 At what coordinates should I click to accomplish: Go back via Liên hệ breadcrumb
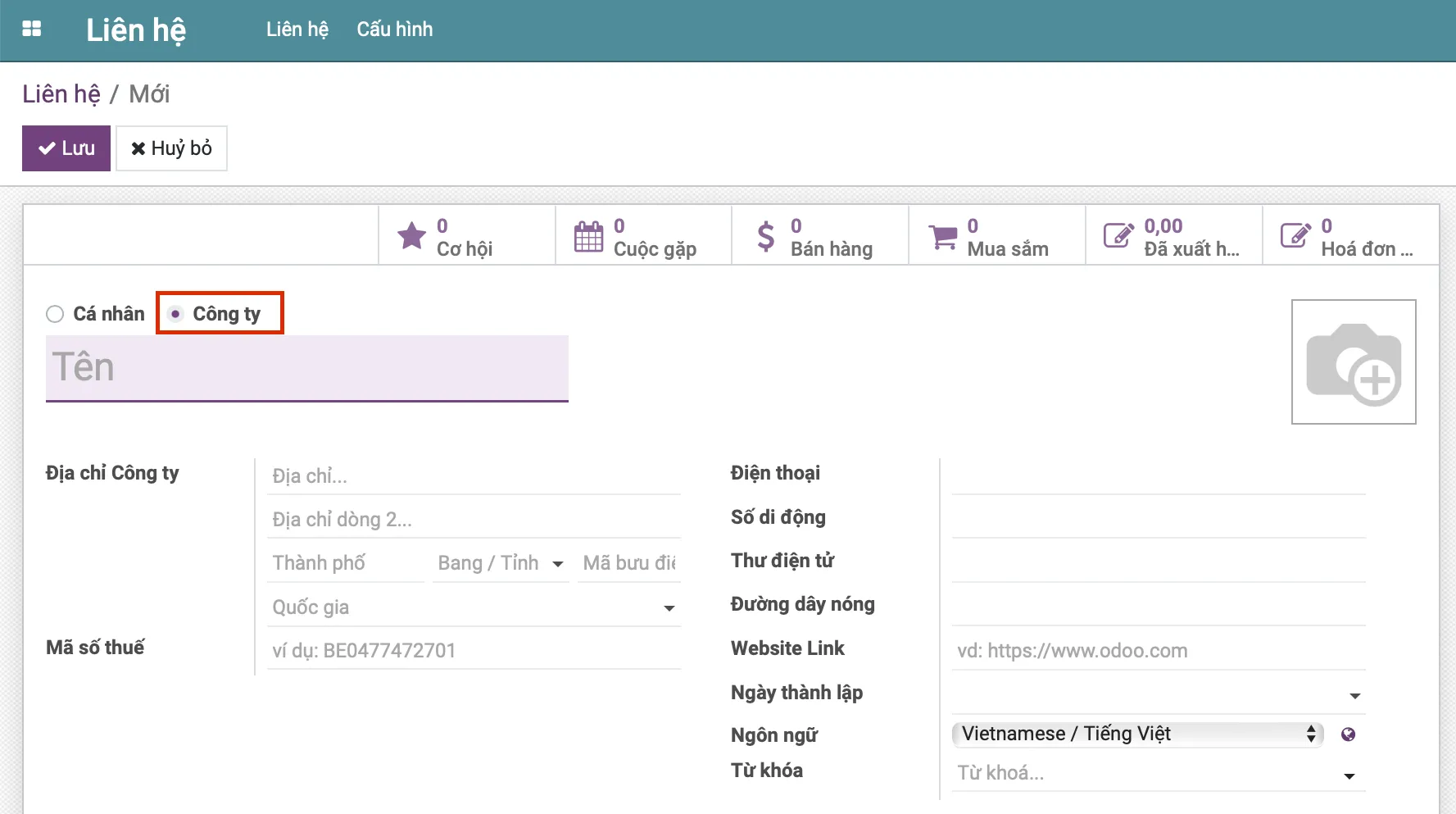point(61,94)
